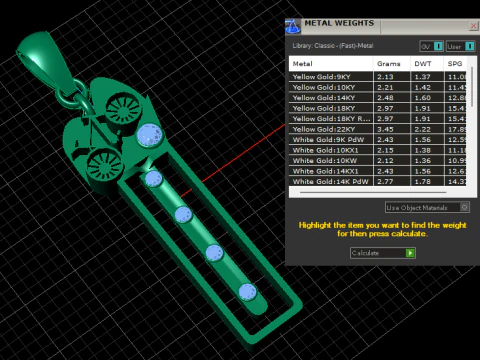Click the largest blue gemstone on the pendant
This screenshot has height=360, width=480.
pos(150,135)
